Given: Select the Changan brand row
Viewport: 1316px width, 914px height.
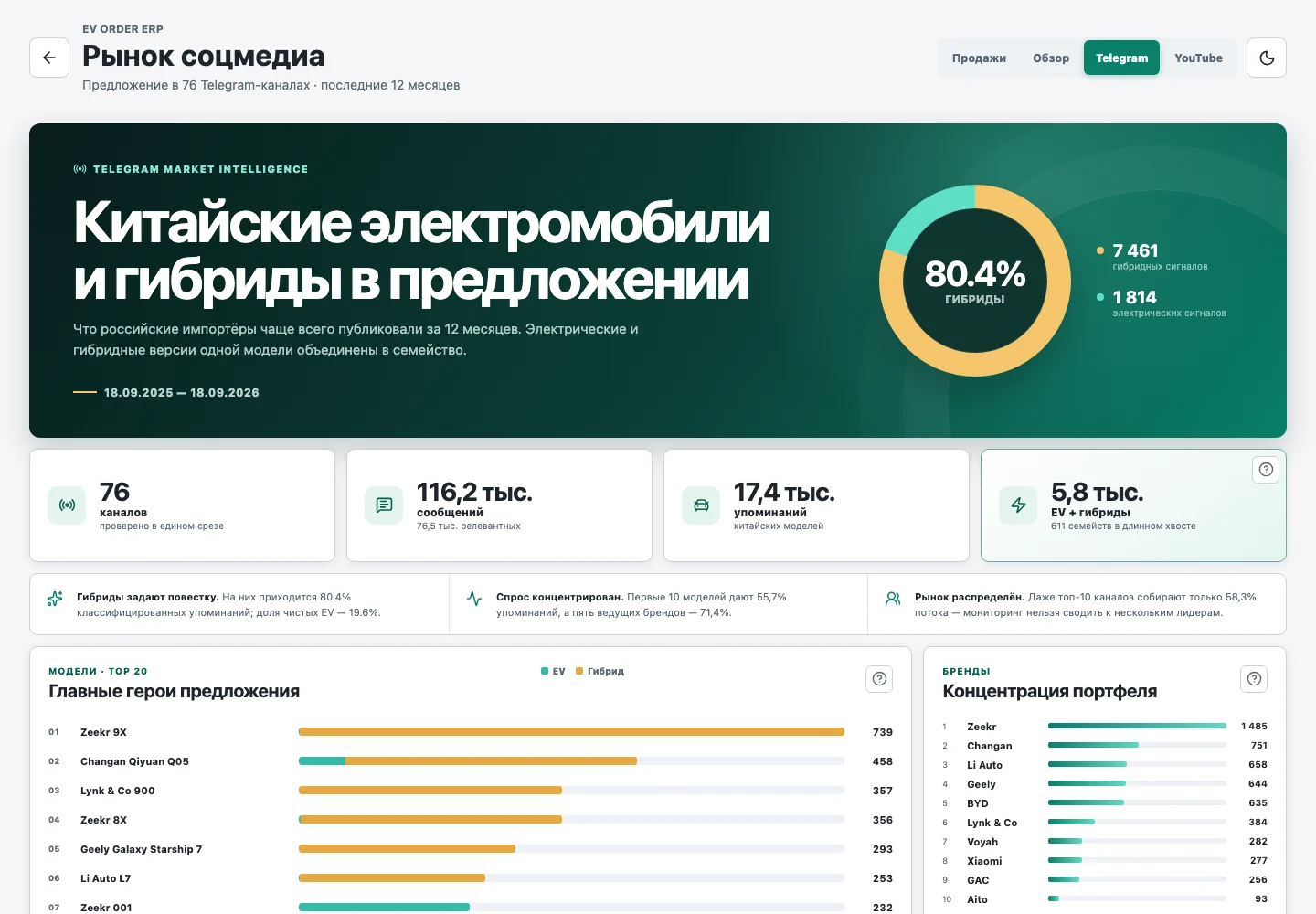Looking at the screenshot, I should coord(1105,746).
